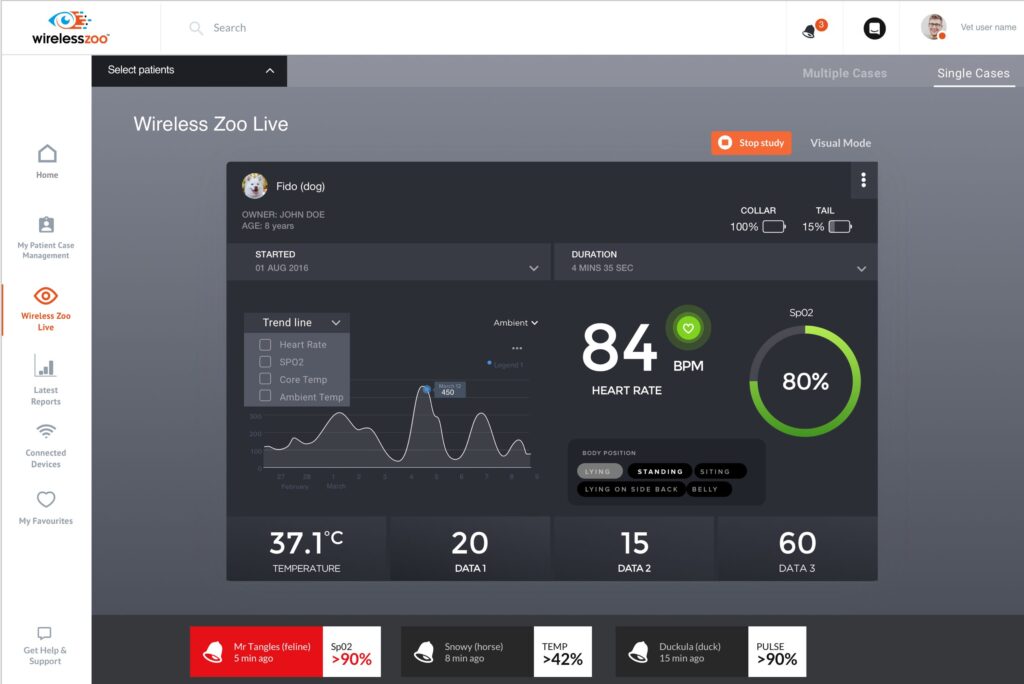
Task: Click the WirelessZoo logo
Action: [71, 28]
